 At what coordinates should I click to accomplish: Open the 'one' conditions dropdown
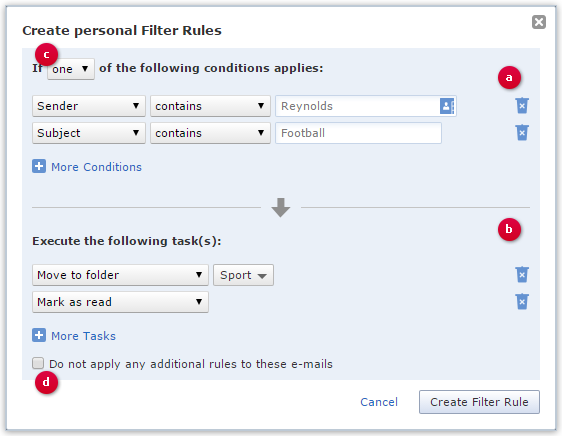pyautogui.click(x=71, y=69)
